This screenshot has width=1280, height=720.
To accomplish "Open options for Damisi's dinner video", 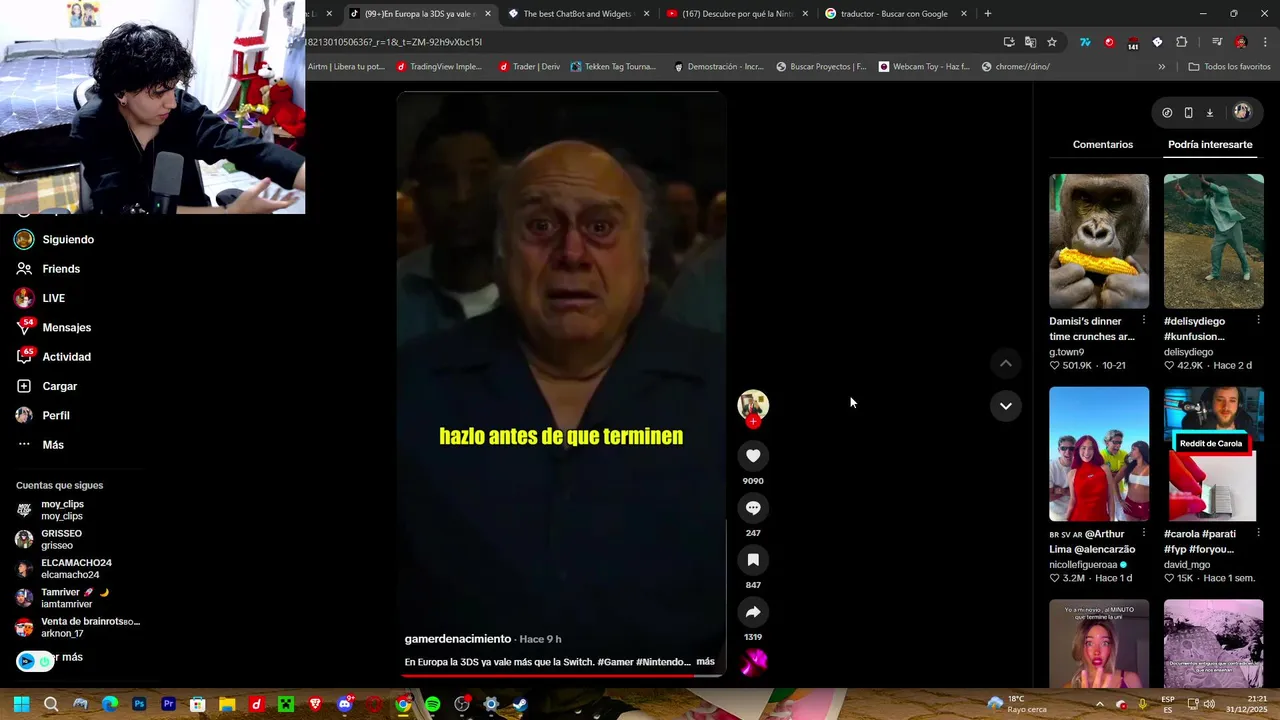I will (1144, 320).
